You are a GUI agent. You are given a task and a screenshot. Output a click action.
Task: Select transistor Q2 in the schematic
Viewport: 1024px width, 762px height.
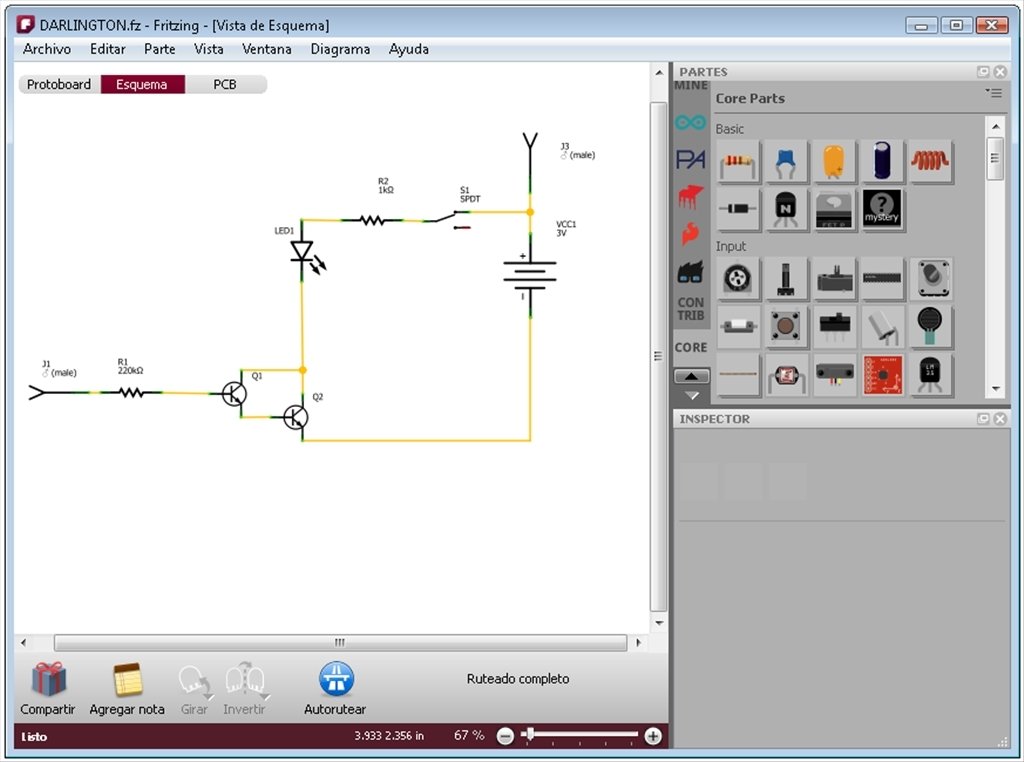(296, 417)
